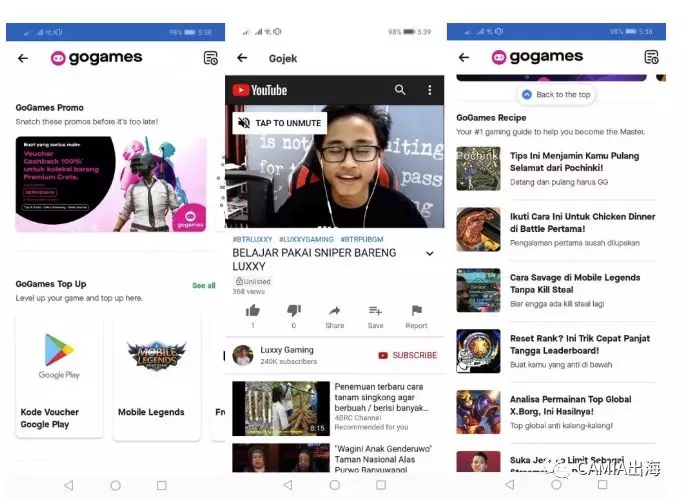Viewport: 682px width, 498px height.
Task: Open order history icon on the right gogames screen
Action: (652, 57)
